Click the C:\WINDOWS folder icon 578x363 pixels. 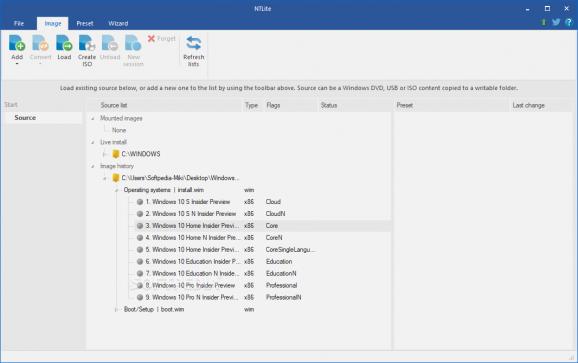(x=116, y=154)
